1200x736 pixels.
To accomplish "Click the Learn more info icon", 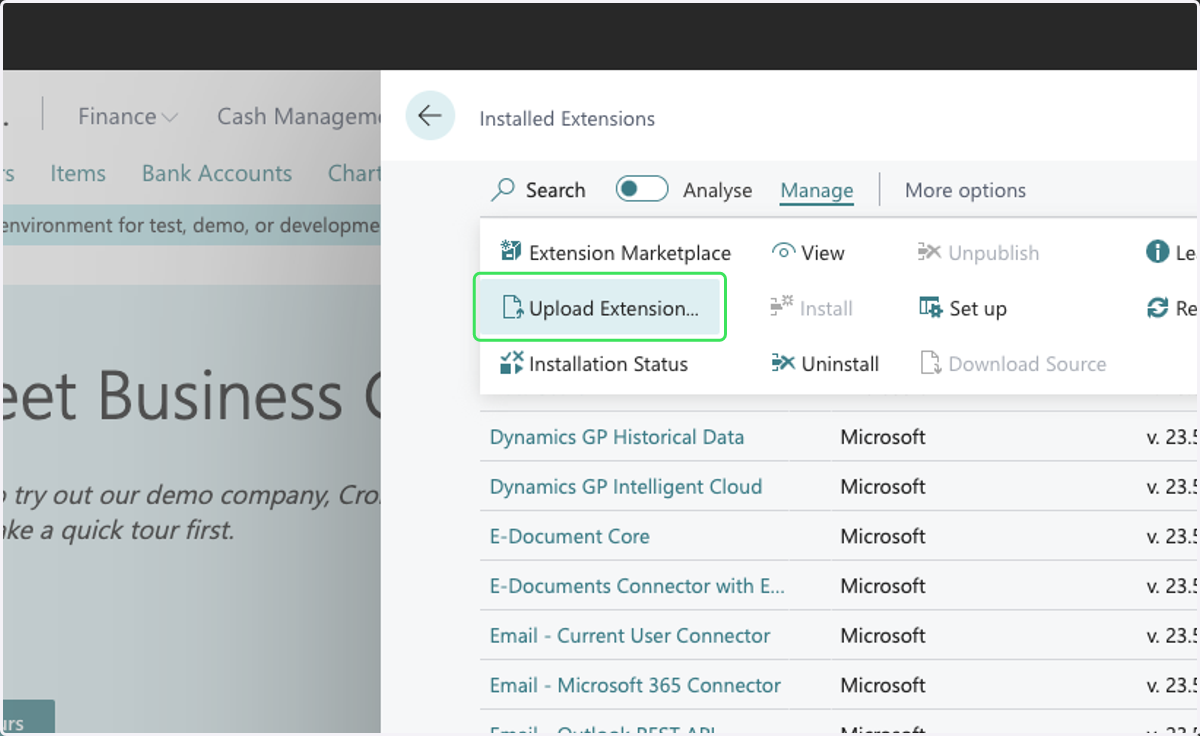I will [1157, 252].
